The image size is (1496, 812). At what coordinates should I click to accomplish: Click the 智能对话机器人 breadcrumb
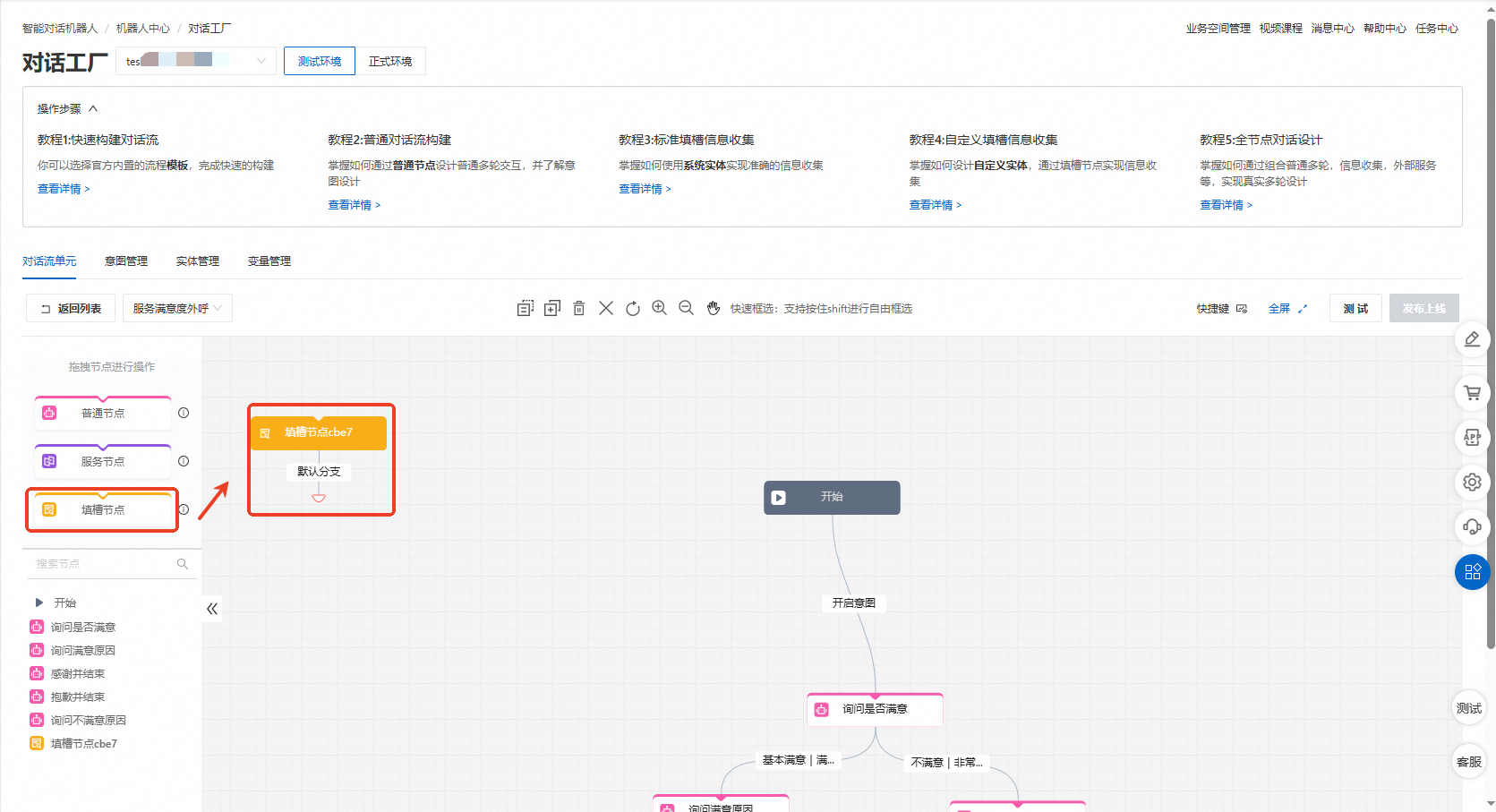click(x=60, y=29)
